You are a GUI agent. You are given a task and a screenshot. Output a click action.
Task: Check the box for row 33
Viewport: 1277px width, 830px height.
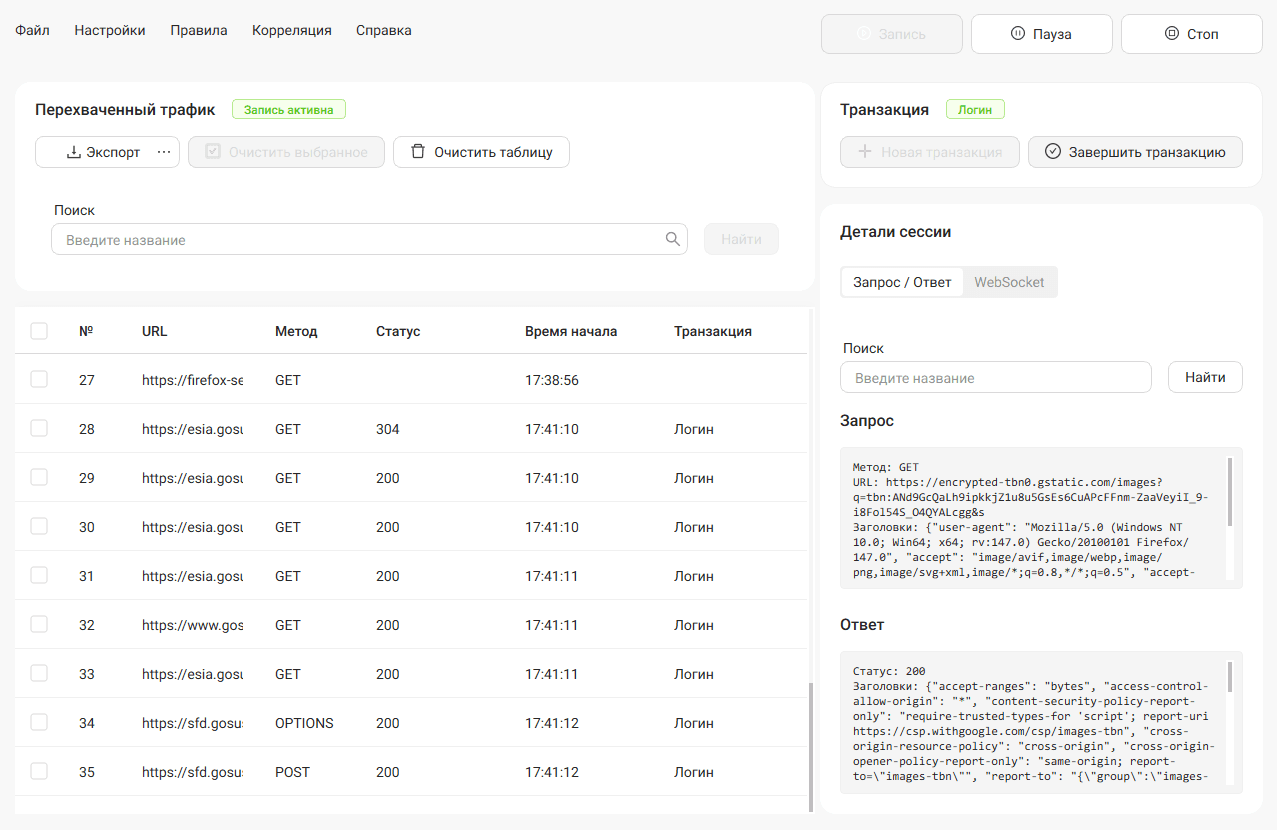click(39, 673)
